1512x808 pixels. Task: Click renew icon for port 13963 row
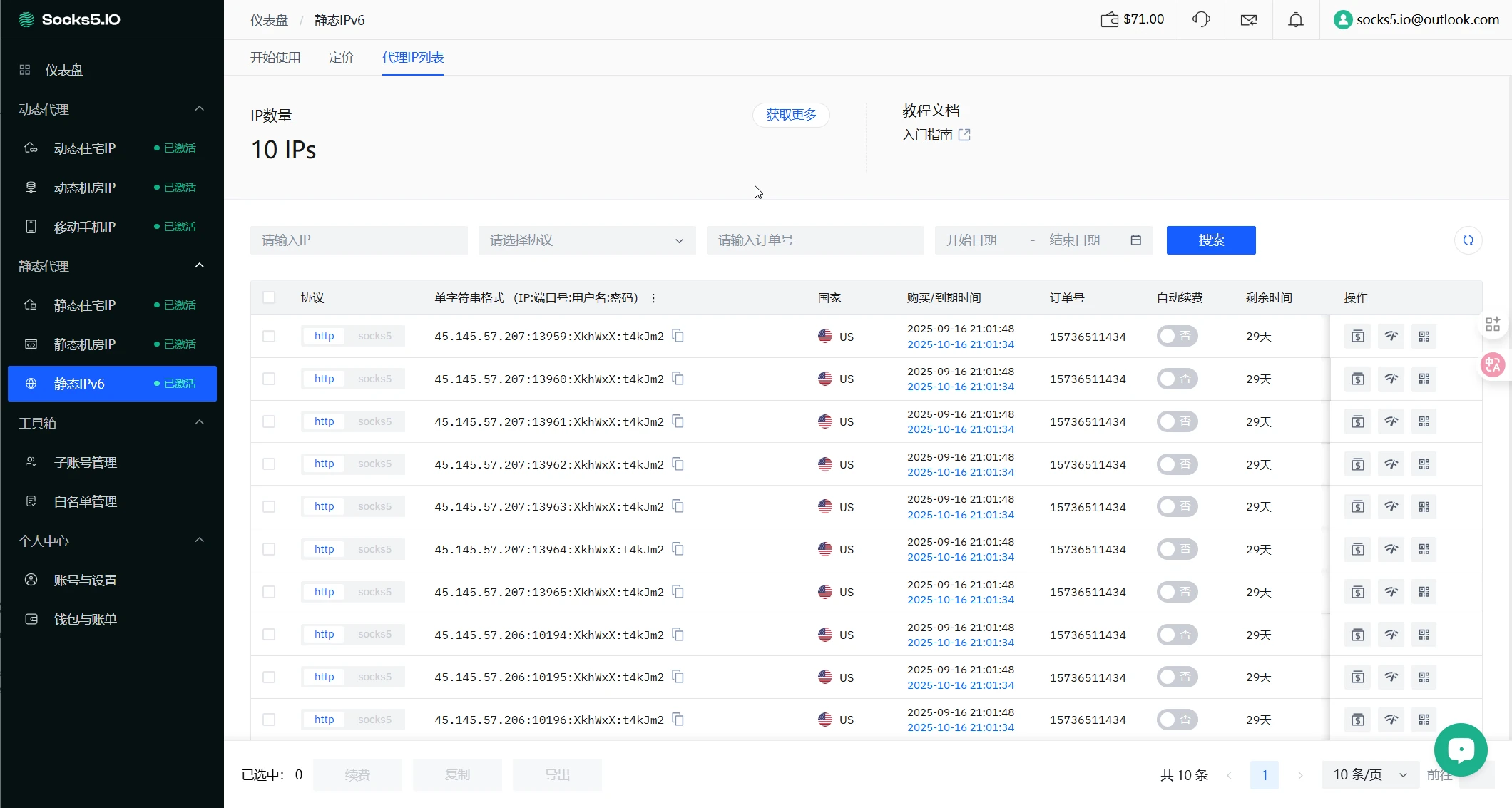tap(1358, 506)
